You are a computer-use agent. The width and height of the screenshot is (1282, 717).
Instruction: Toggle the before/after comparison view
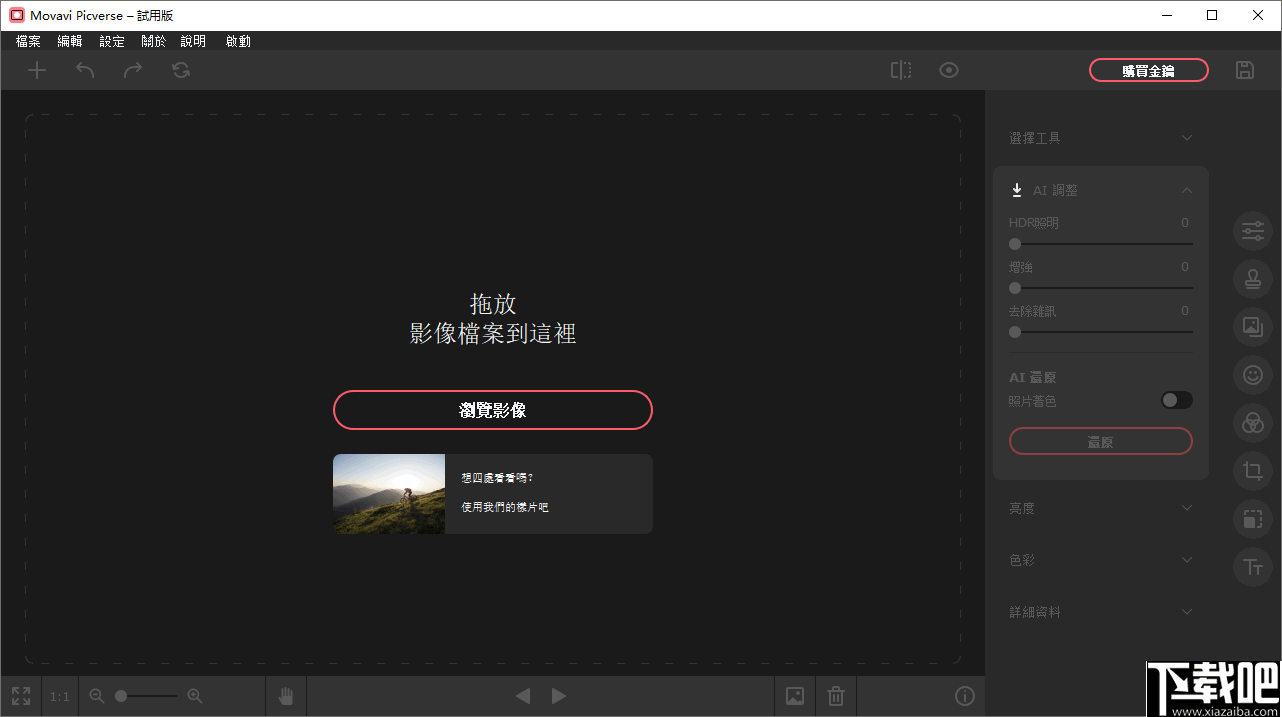pyautogui.click(x=901, y=70)
